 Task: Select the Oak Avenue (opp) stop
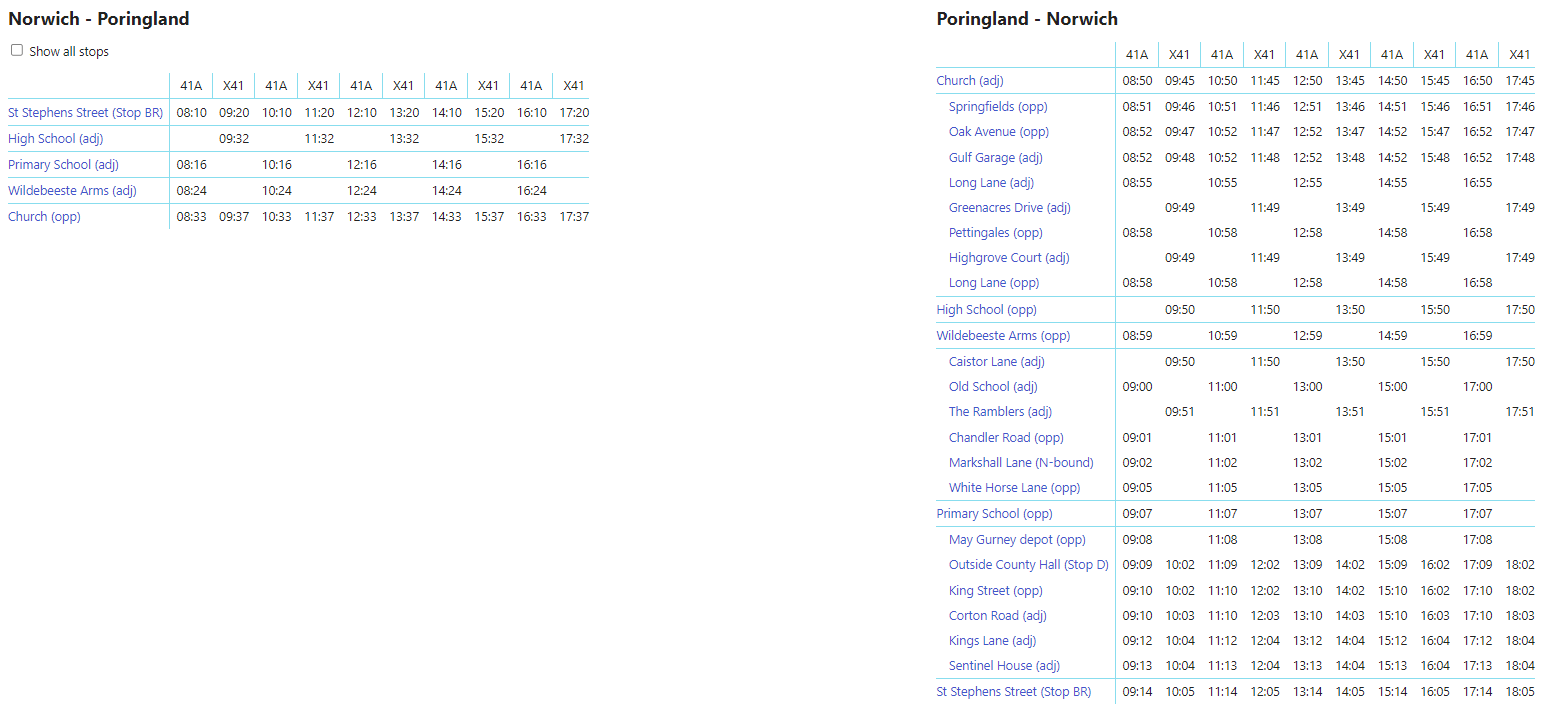coord(998,132)
